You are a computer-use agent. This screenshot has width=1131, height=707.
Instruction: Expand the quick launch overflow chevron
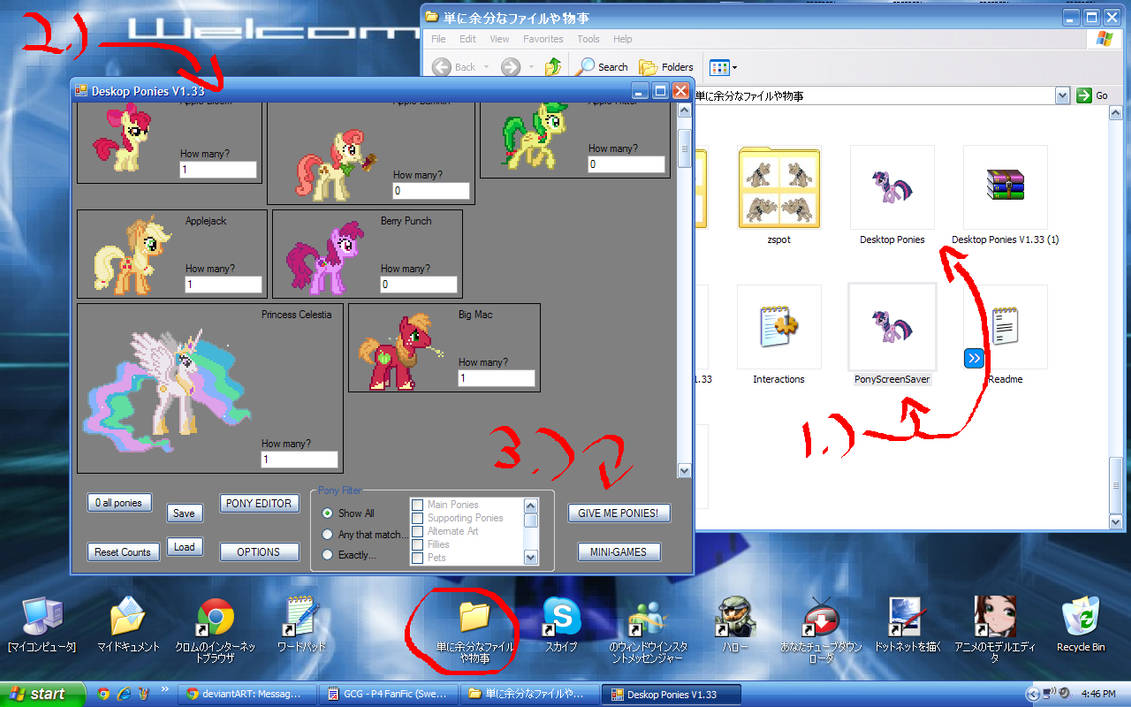164,690
